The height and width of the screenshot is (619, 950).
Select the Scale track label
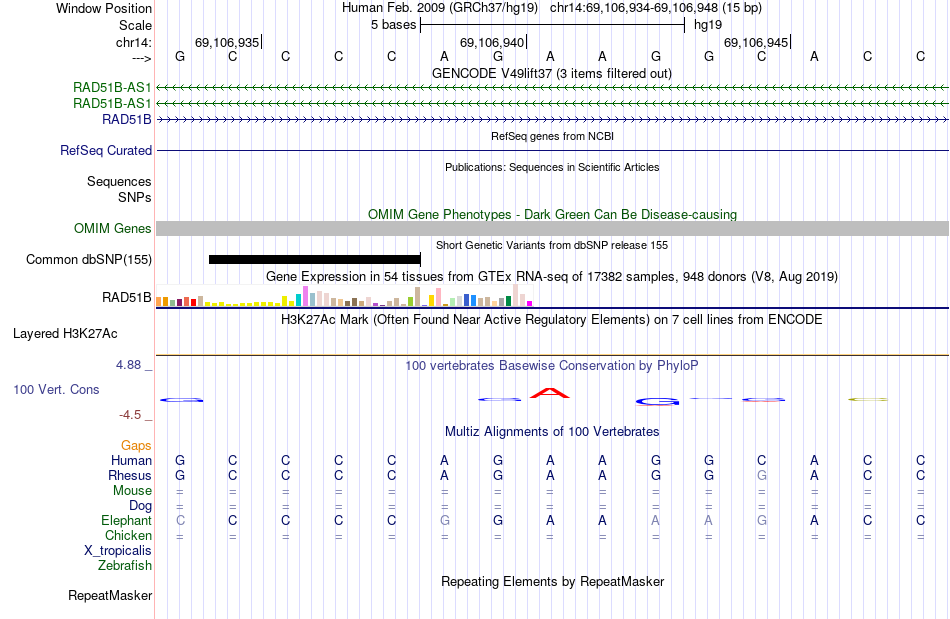click(x=135, y=25)
